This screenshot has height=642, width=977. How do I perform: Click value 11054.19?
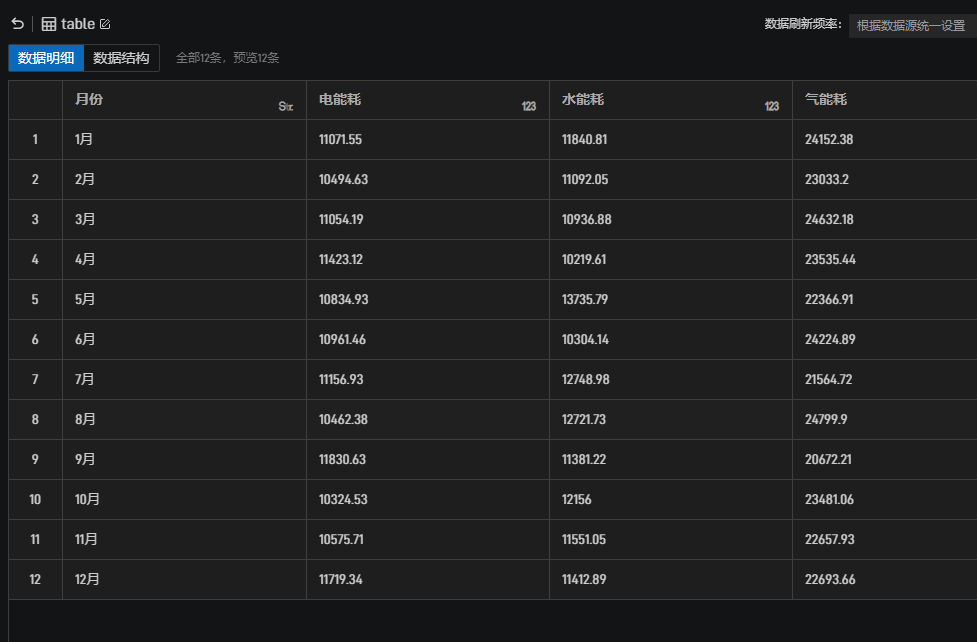tap(341, 219)
